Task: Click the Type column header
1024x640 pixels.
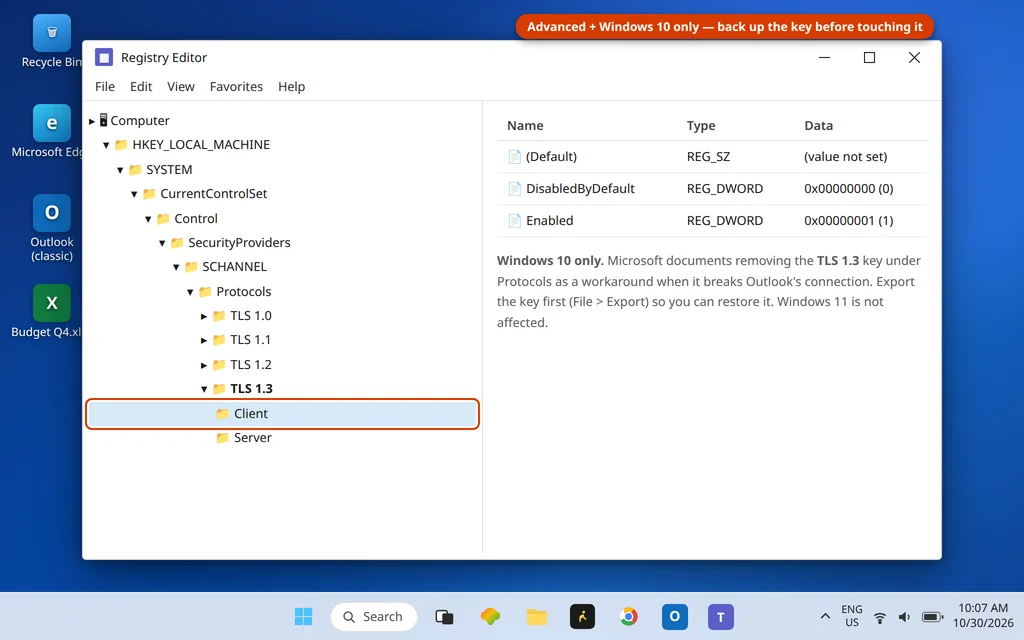Action: 701,125
